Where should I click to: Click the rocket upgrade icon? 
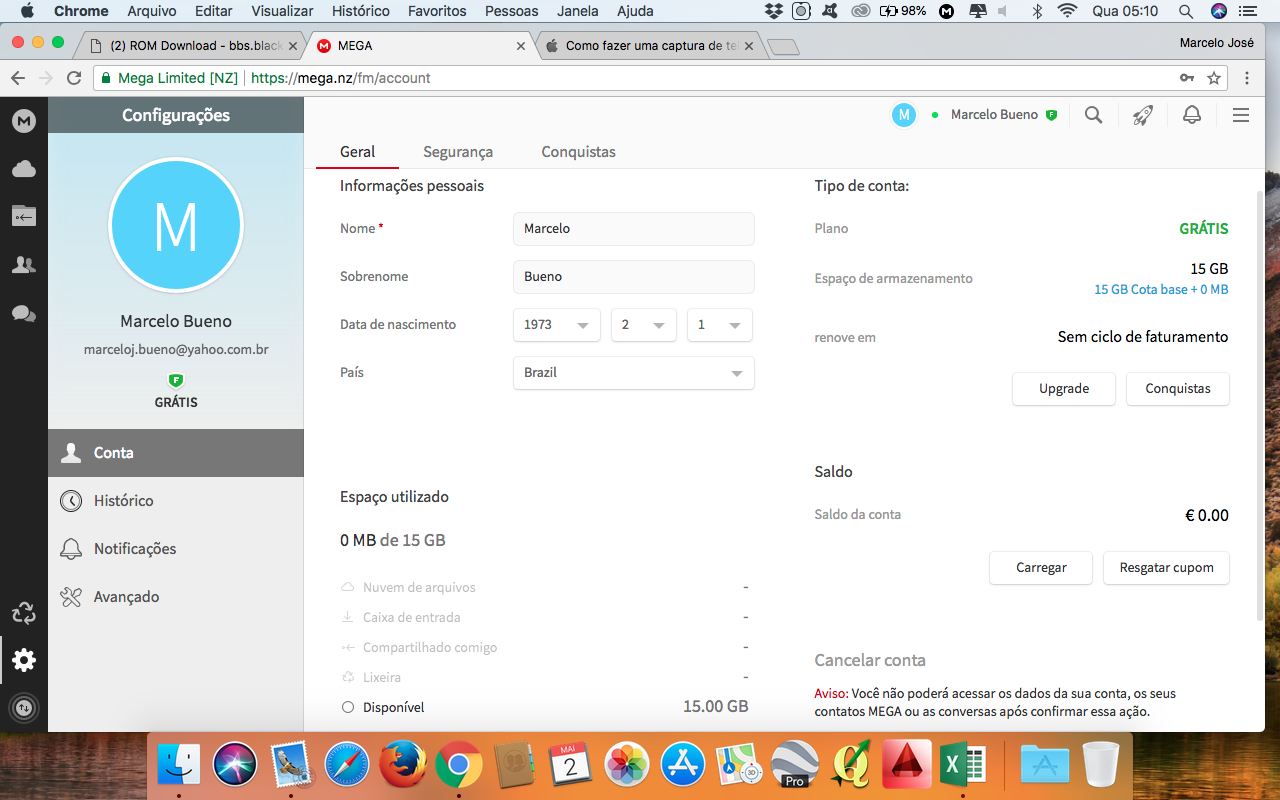tap(1142, 115)
